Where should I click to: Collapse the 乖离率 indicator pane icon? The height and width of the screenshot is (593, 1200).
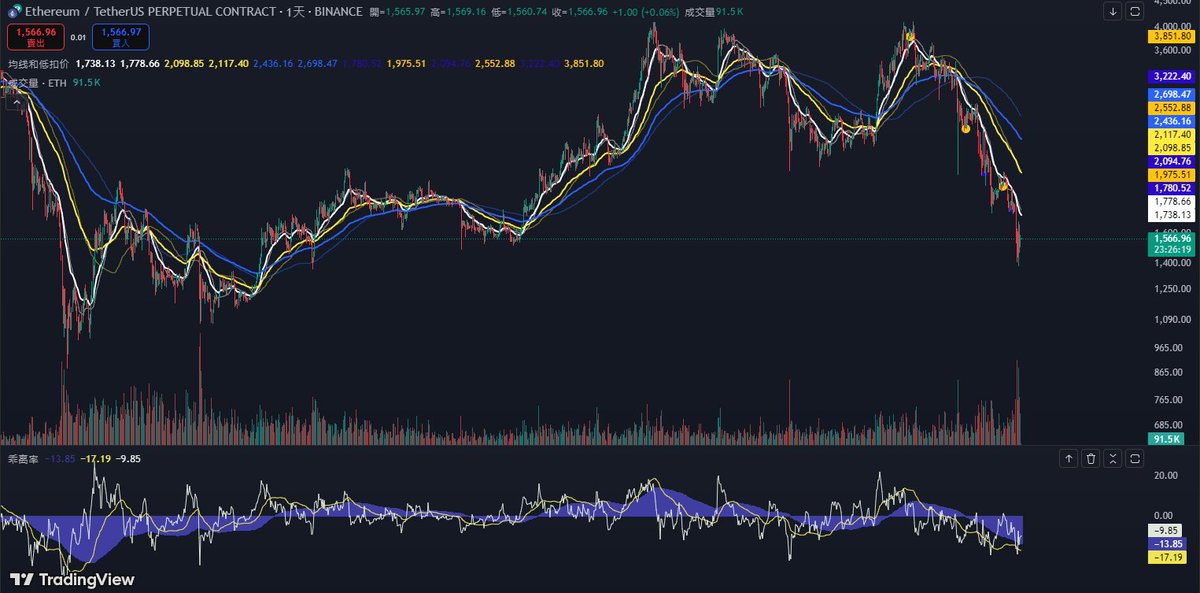coord(1113,459)
